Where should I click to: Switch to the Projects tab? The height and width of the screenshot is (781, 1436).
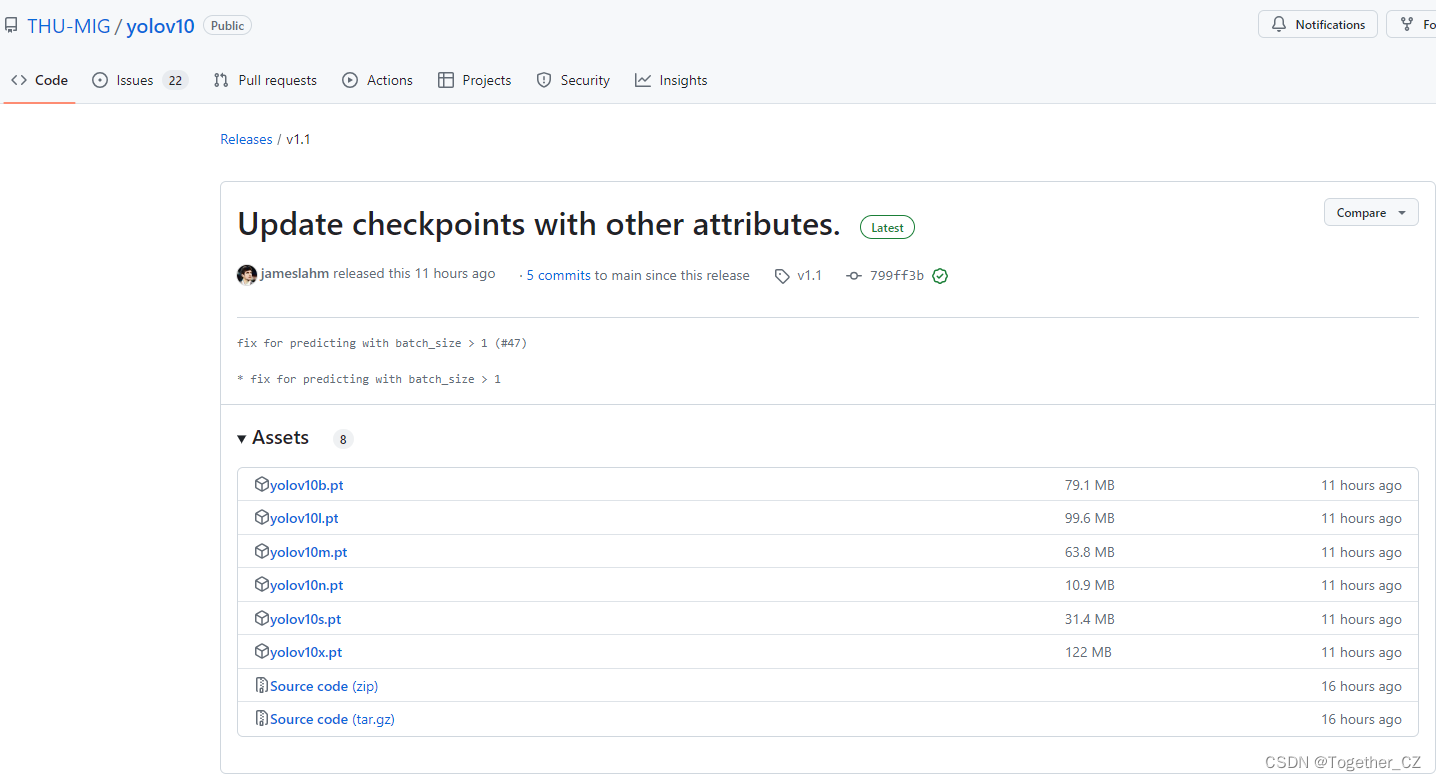[x=474, y=80]
